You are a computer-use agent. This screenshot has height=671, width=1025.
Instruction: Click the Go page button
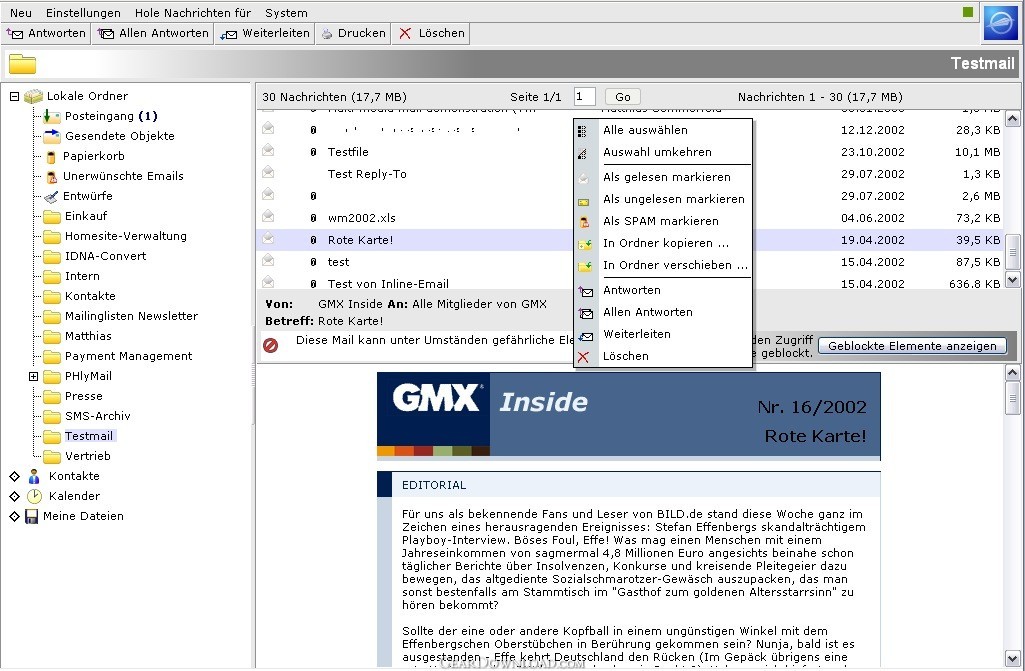[622, 97]
